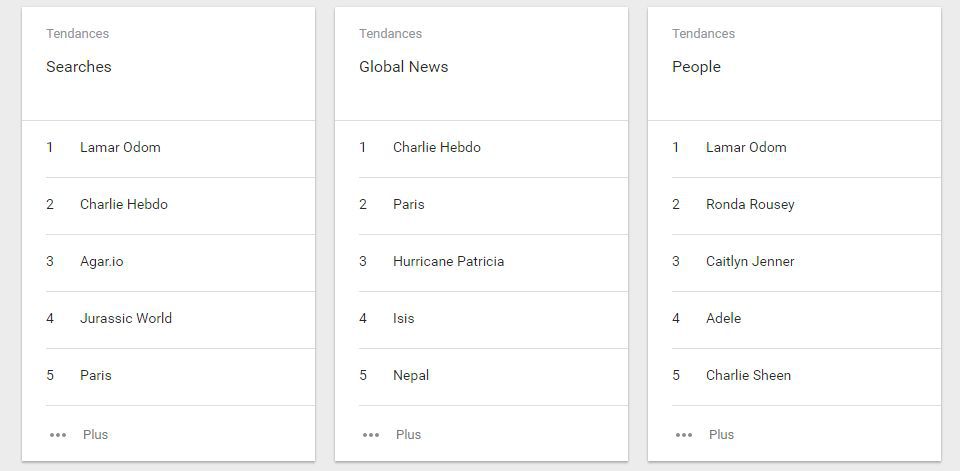The image size is (960, 471).
Task: Open Lamar Odom in the Searches list
Action: click(120, 148)
